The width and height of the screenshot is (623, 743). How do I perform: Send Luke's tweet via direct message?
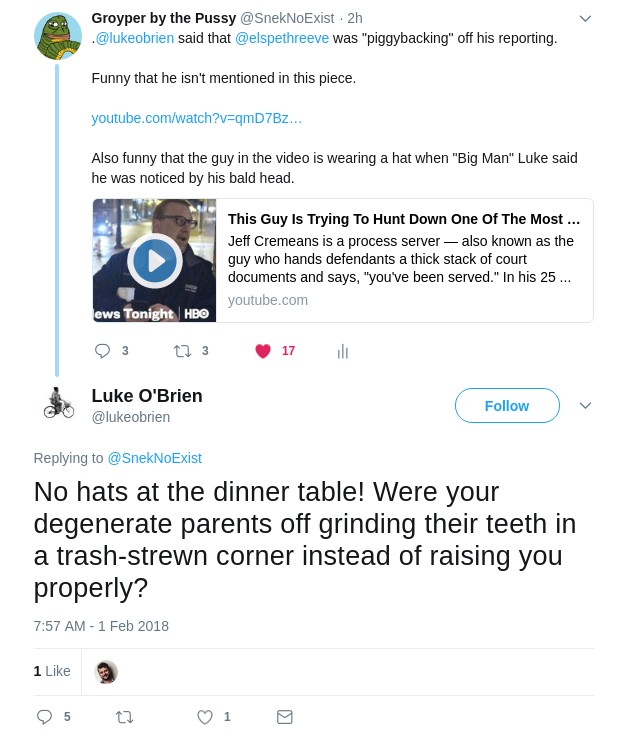285,717
